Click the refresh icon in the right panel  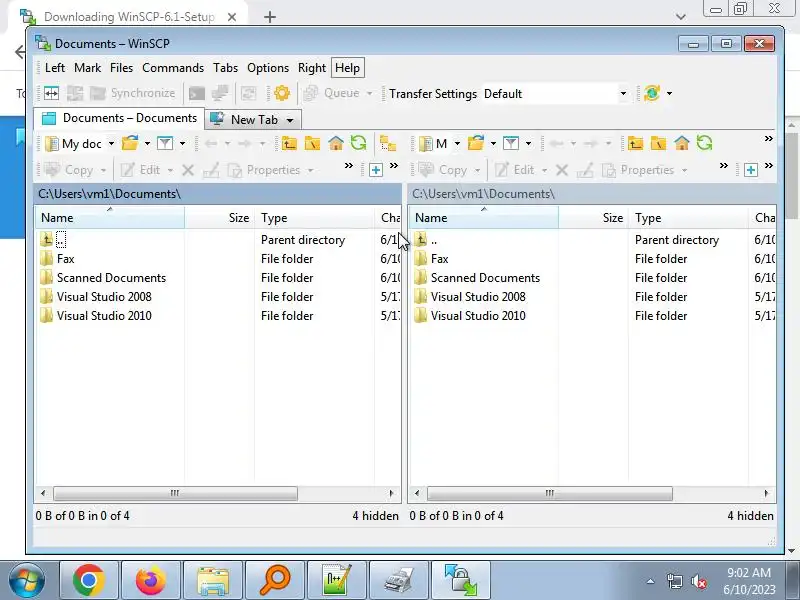pyautogui.click(x=705, y=143)
